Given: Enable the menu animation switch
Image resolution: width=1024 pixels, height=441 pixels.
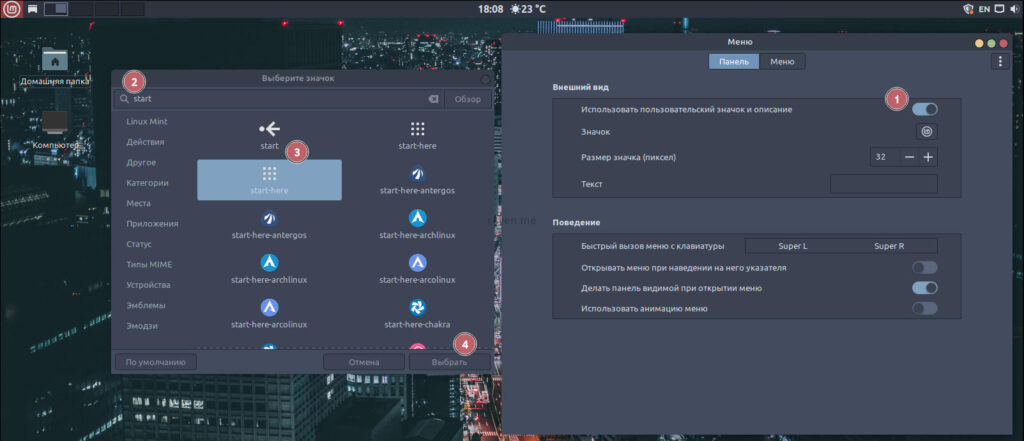Looking at the screenshot, I should 924,309.
